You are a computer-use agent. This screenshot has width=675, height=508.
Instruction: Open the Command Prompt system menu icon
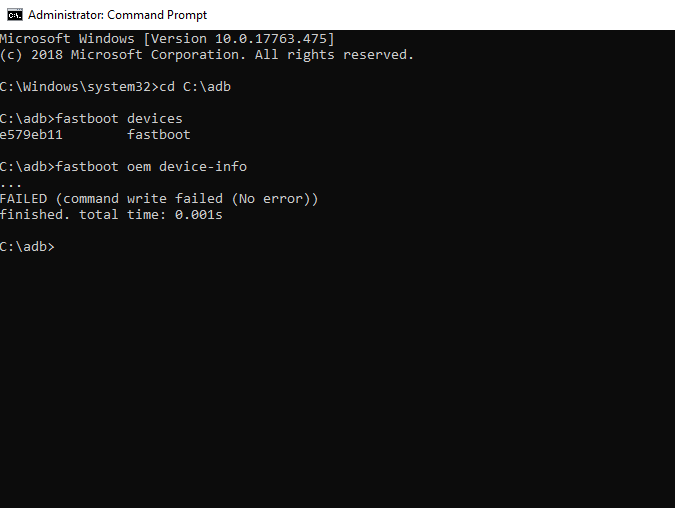pyautogui.click(x=14, y=15)
